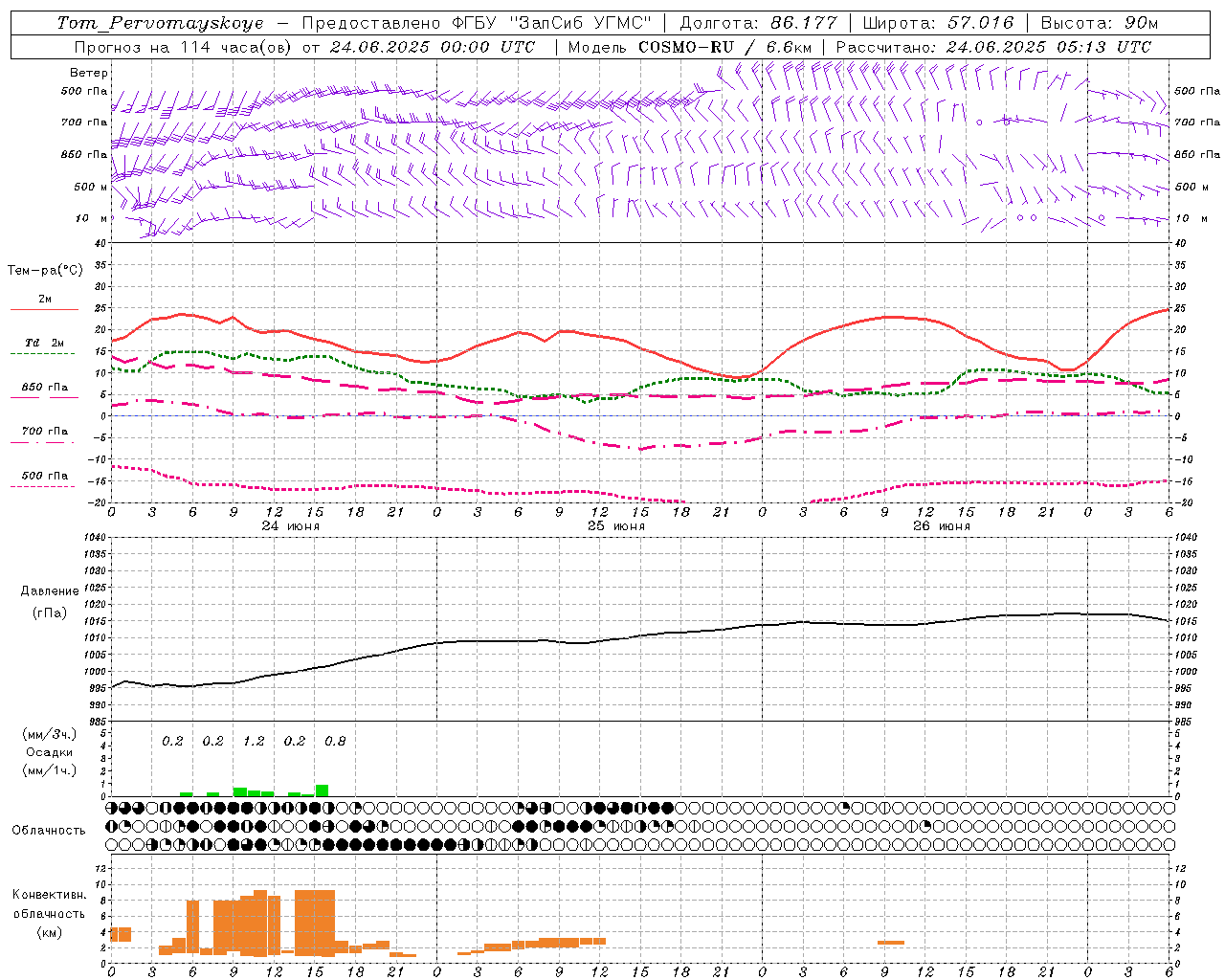Viewport: 1225px width, 980px height.
Task: Click the Конвективн. convective cloud label
Action: point(49,895)
